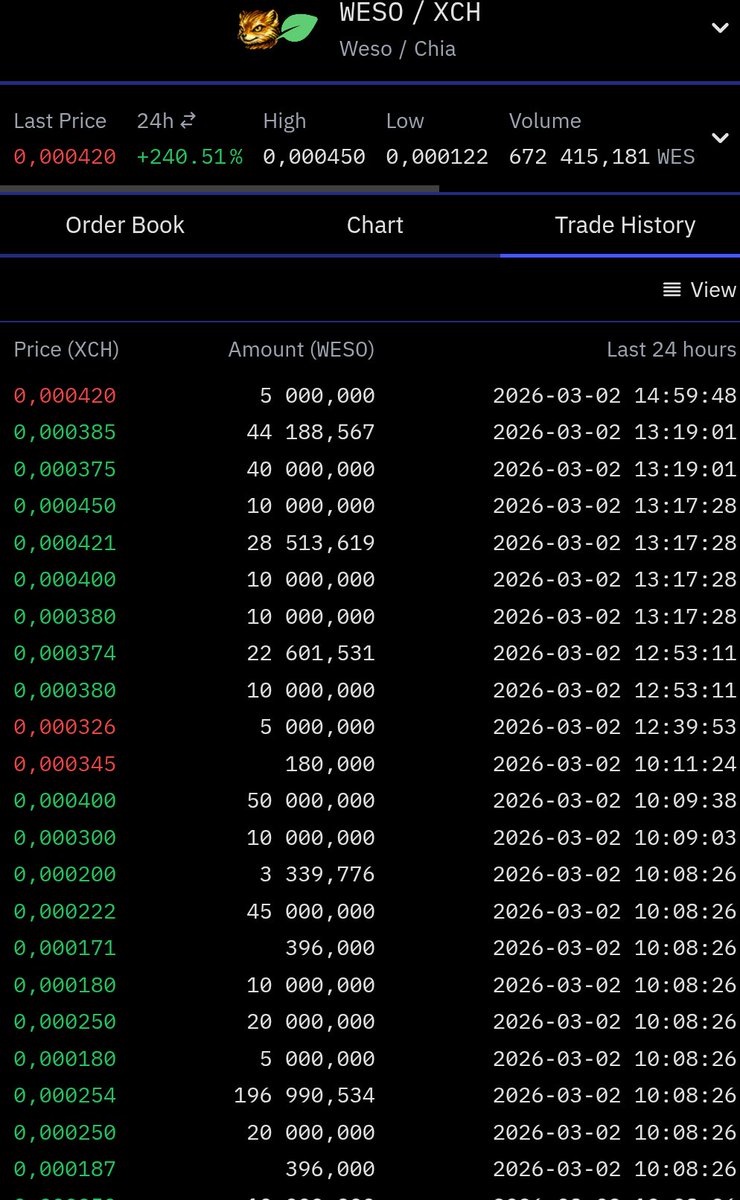The height and width of the screenshot is (1200, 740).
Task: Click the price 0,000200
Action: tap(65, 874)
